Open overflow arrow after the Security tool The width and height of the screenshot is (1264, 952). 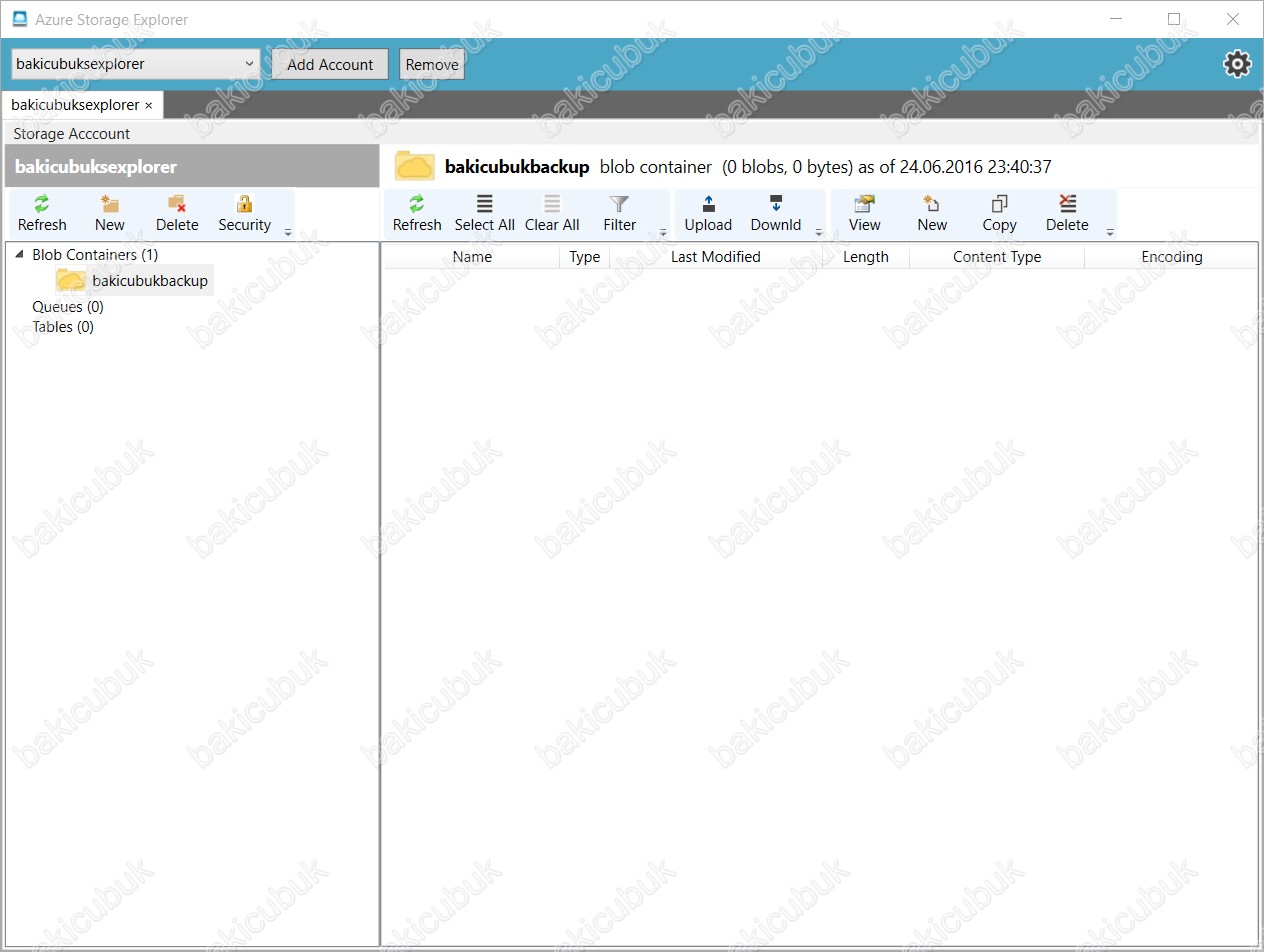(288, 233)
